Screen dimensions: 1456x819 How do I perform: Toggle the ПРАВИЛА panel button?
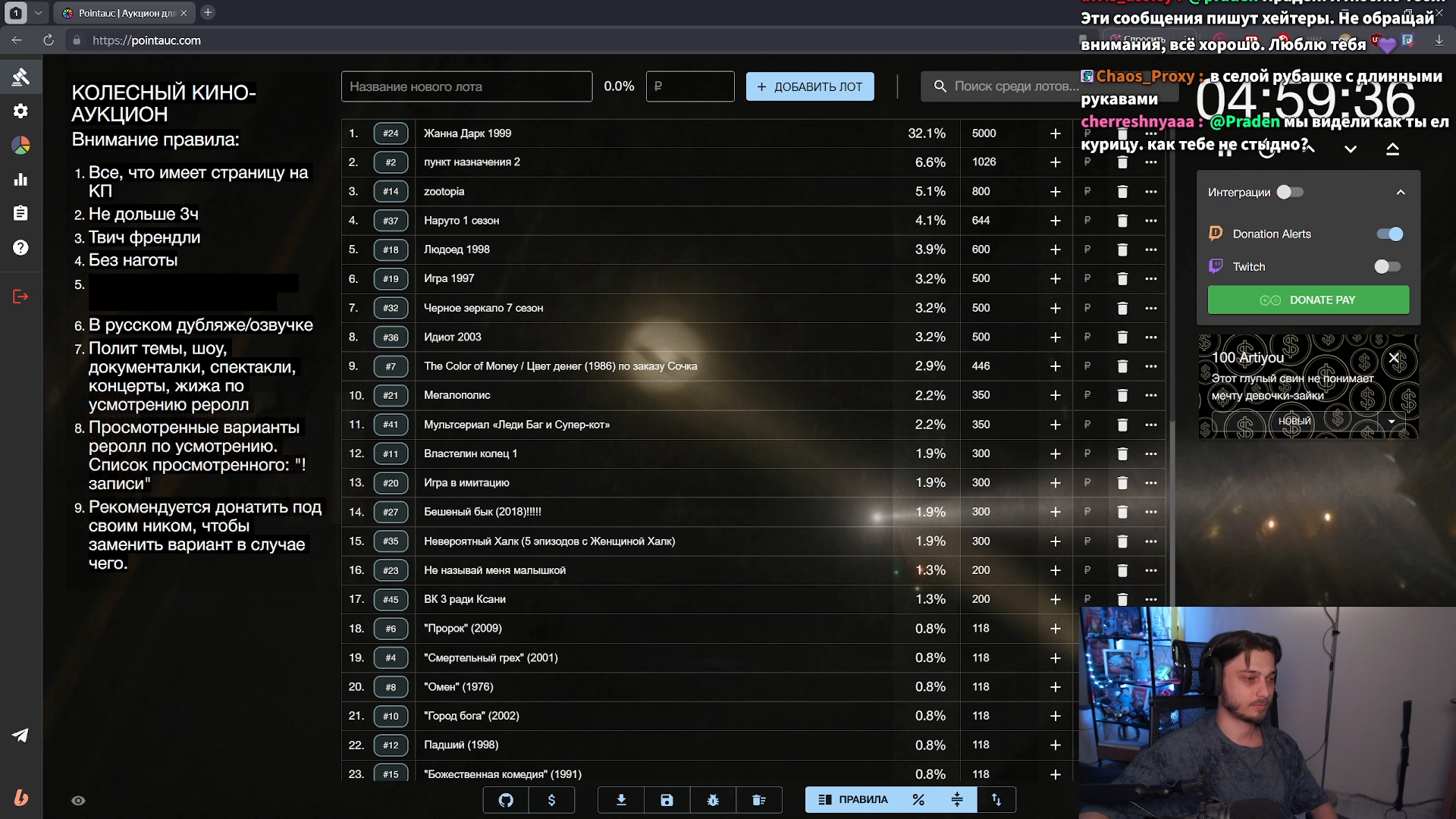pos(852,800)
